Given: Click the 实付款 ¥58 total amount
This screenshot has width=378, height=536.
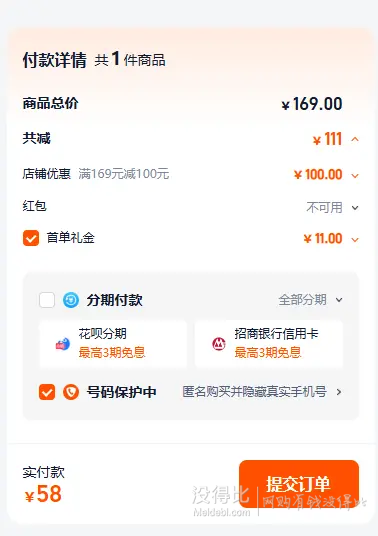Looking at the screenshot, I should point(43,494).
